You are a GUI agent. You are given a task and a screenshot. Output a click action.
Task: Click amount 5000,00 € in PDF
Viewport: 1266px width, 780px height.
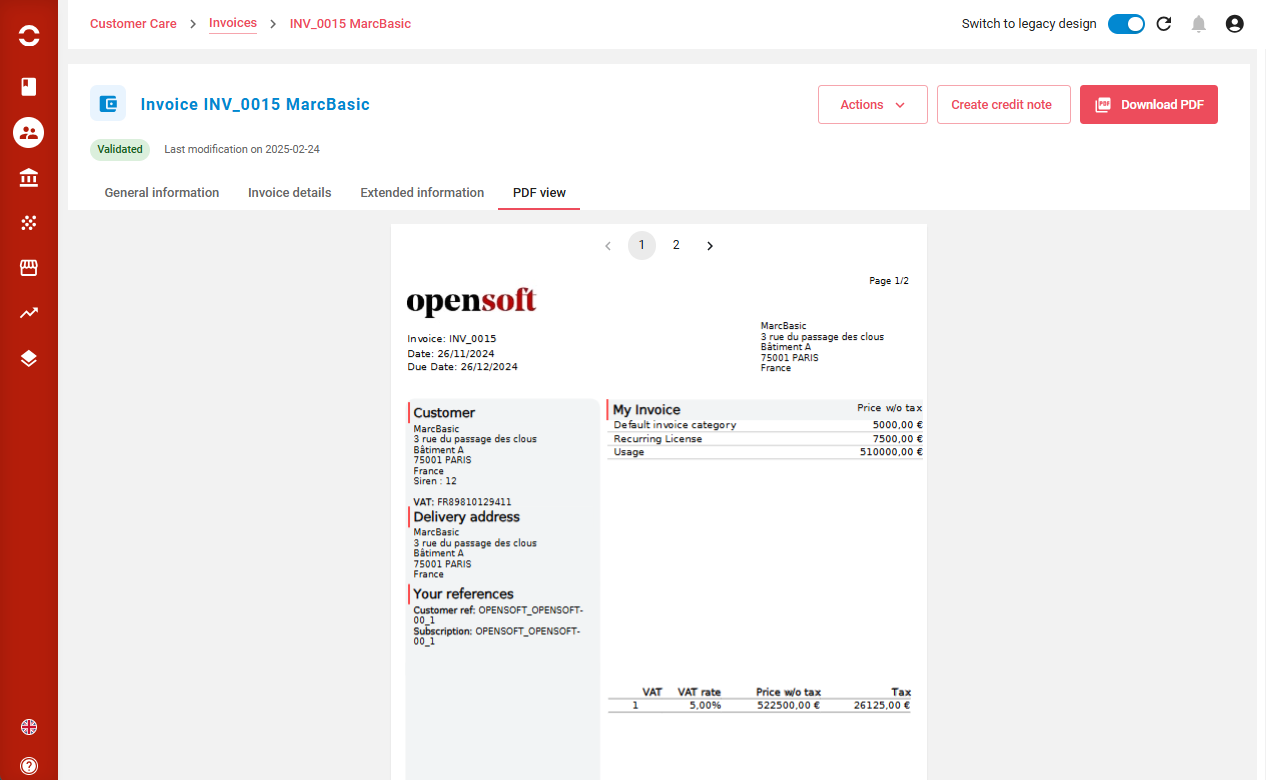(898, 425)
